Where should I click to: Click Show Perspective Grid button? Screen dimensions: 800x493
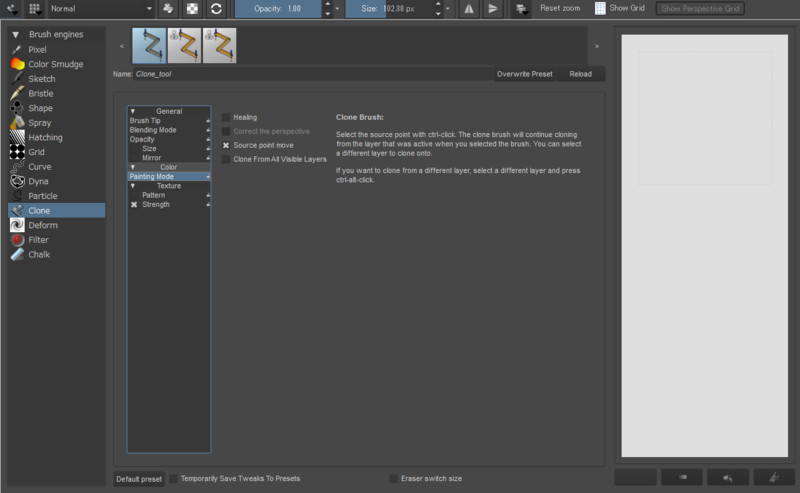tap(700, 9)
